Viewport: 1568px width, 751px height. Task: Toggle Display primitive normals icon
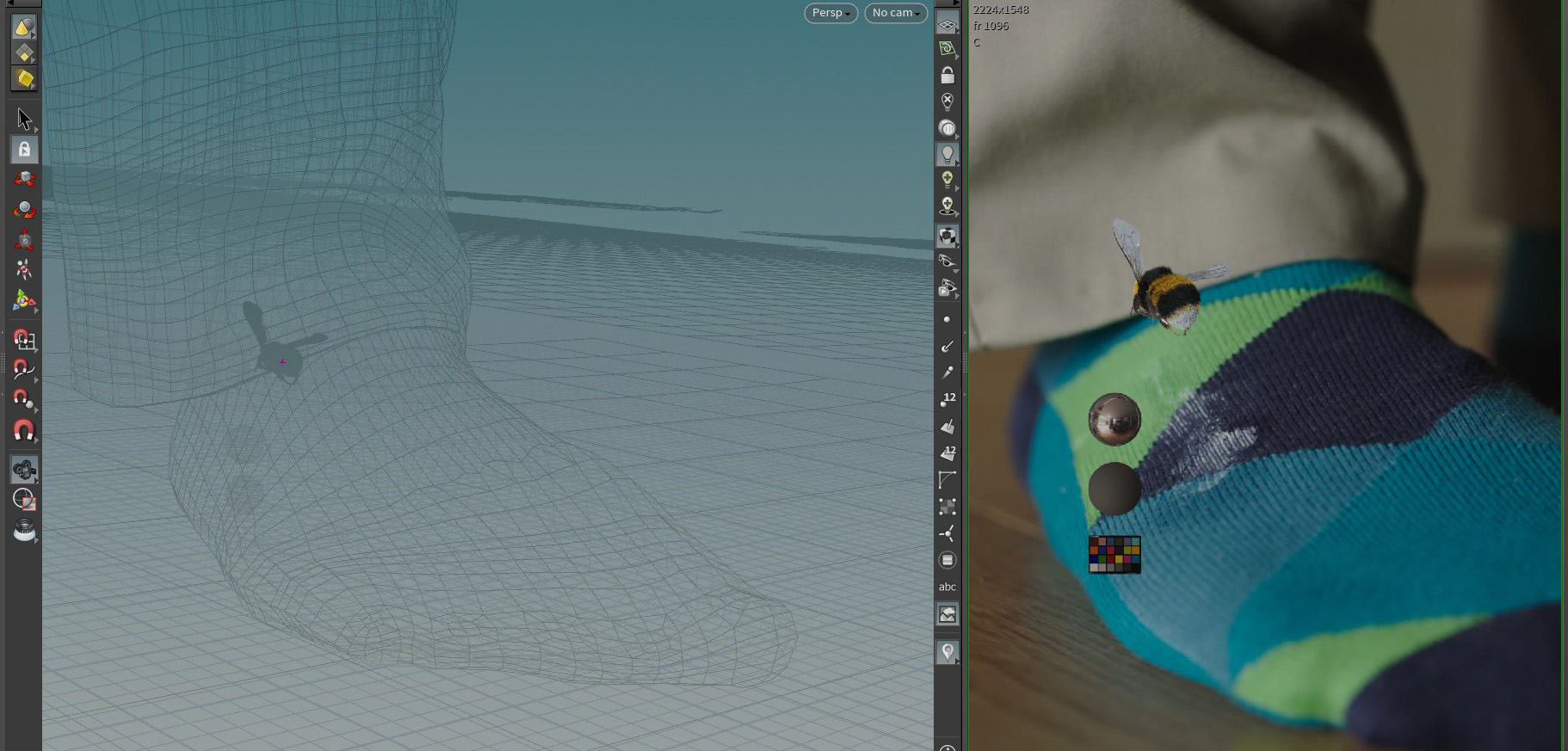(947, 427)
